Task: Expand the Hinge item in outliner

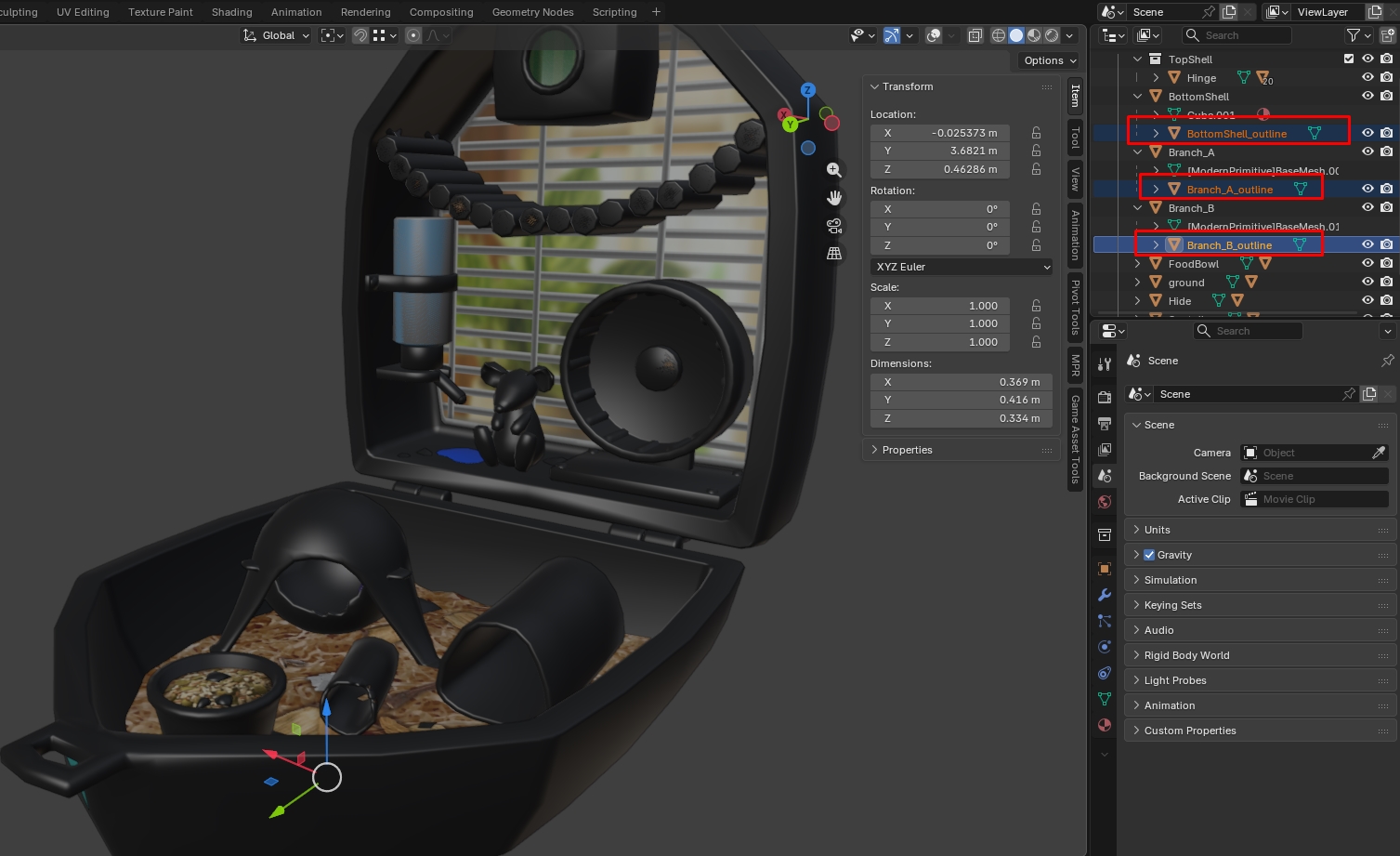Action: click(1156, 78)
